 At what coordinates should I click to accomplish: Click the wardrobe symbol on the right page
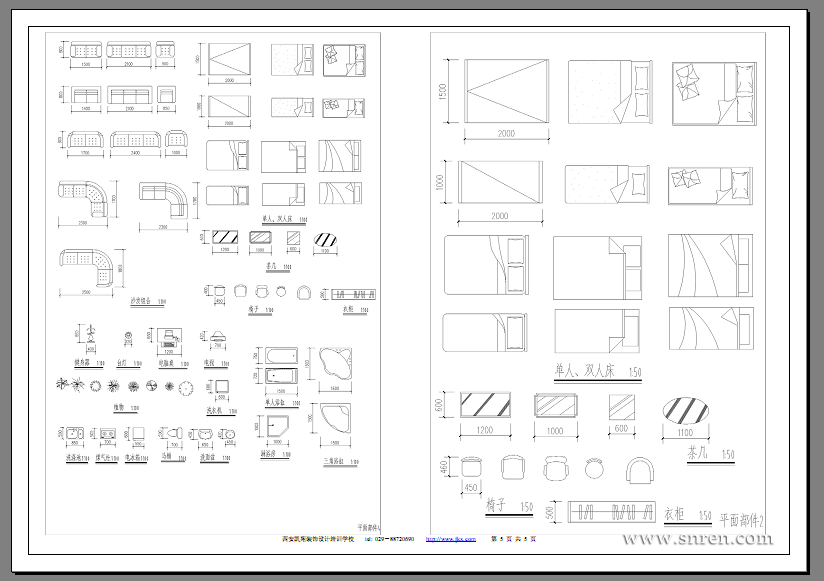[x=612, y=512]
